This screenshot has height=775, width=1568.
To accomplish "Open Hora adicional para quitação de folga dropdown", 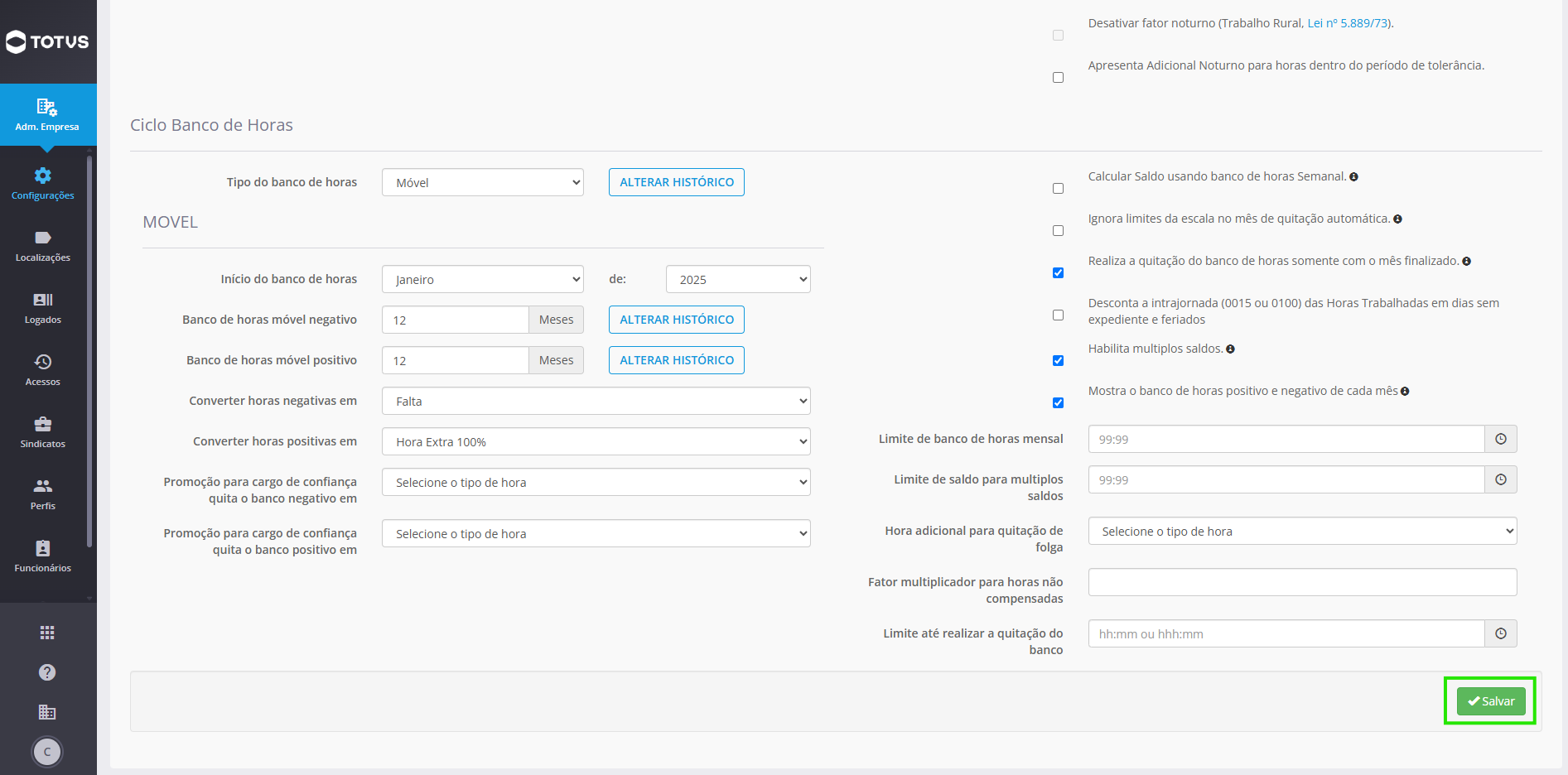I will [1302, 531].
